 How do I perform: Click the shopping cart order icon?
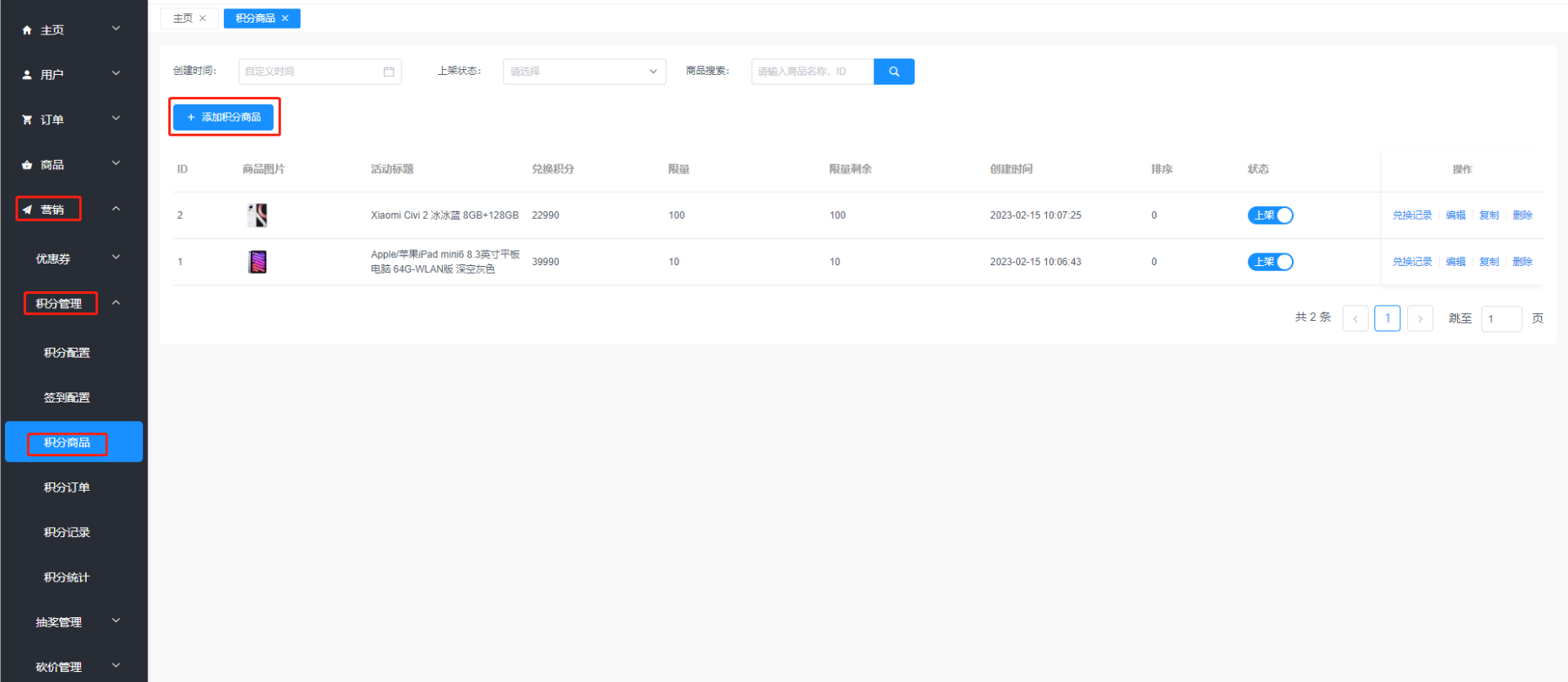(27, 120)
